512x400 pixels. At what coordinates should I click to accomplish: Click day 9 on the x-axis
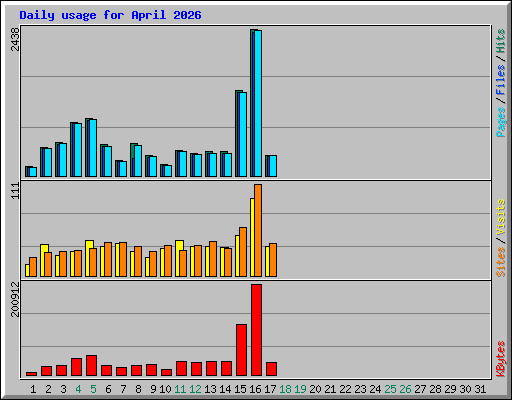[x=153, y=389]
